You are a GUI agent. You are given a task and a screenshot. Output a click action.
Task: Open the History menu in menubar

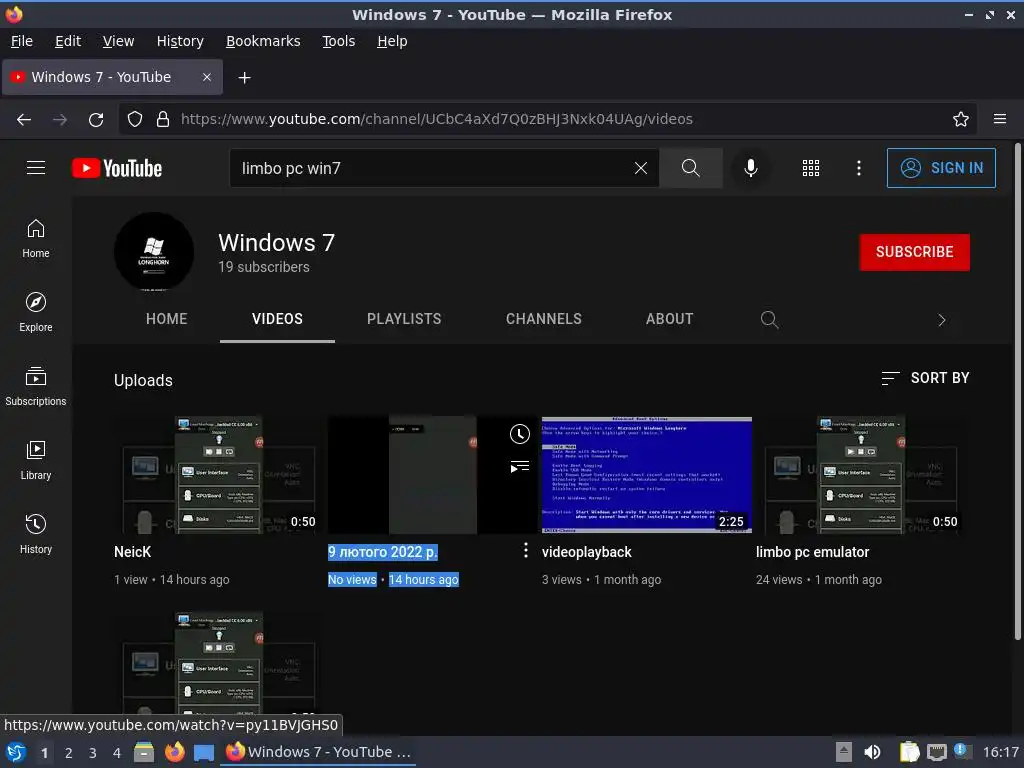click(180, 41)
